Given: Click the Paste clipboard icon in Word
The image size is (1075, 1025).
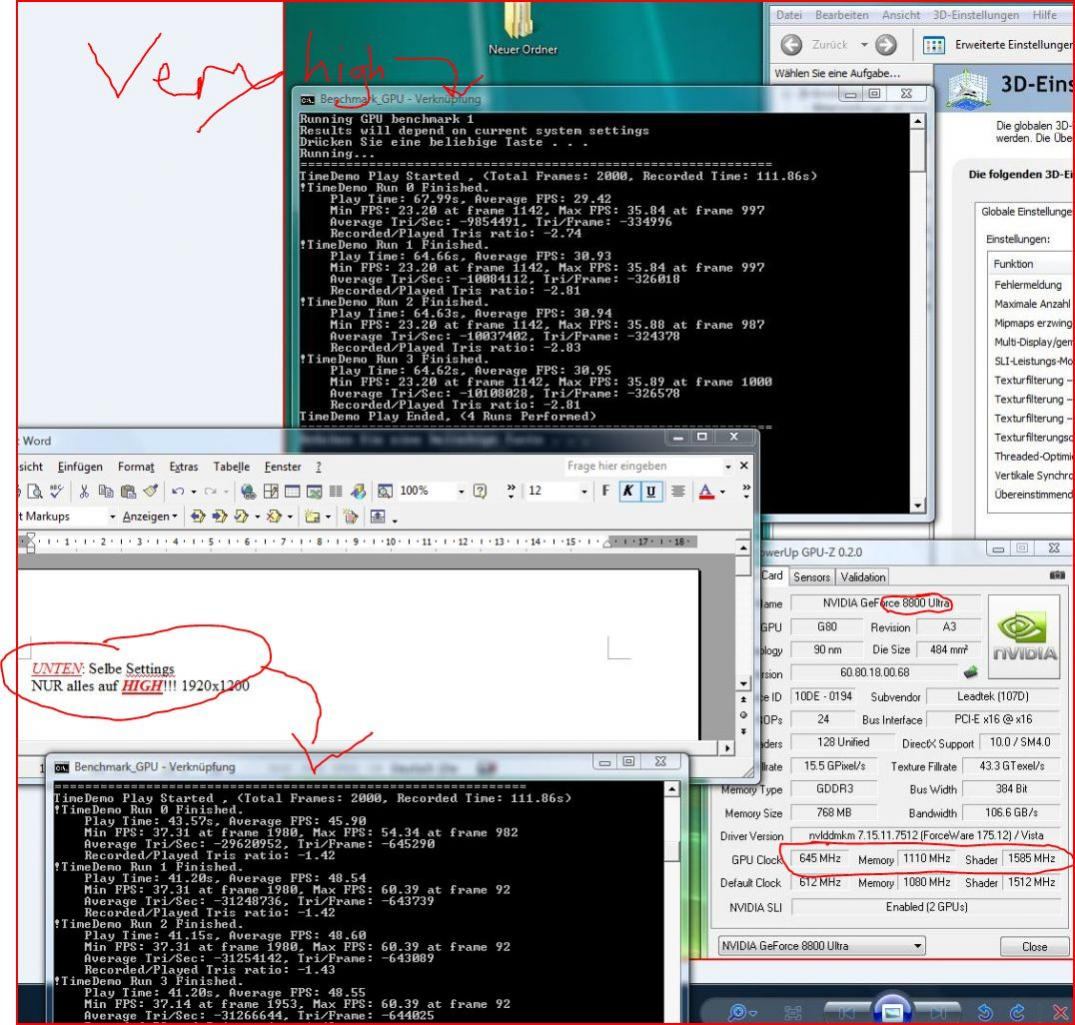Looking at the screenshot, I should click(128, 491).
